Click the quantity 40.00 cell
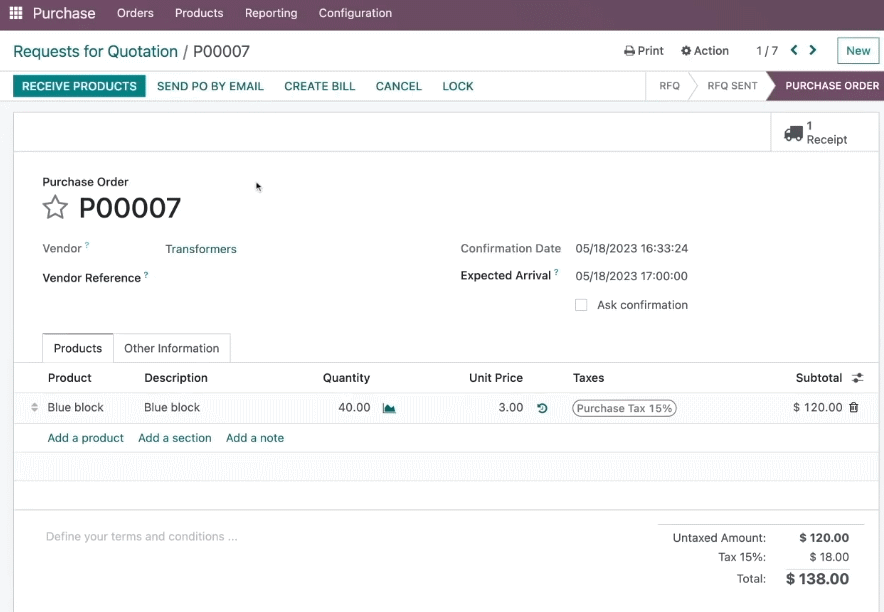 tap(354, 407)
